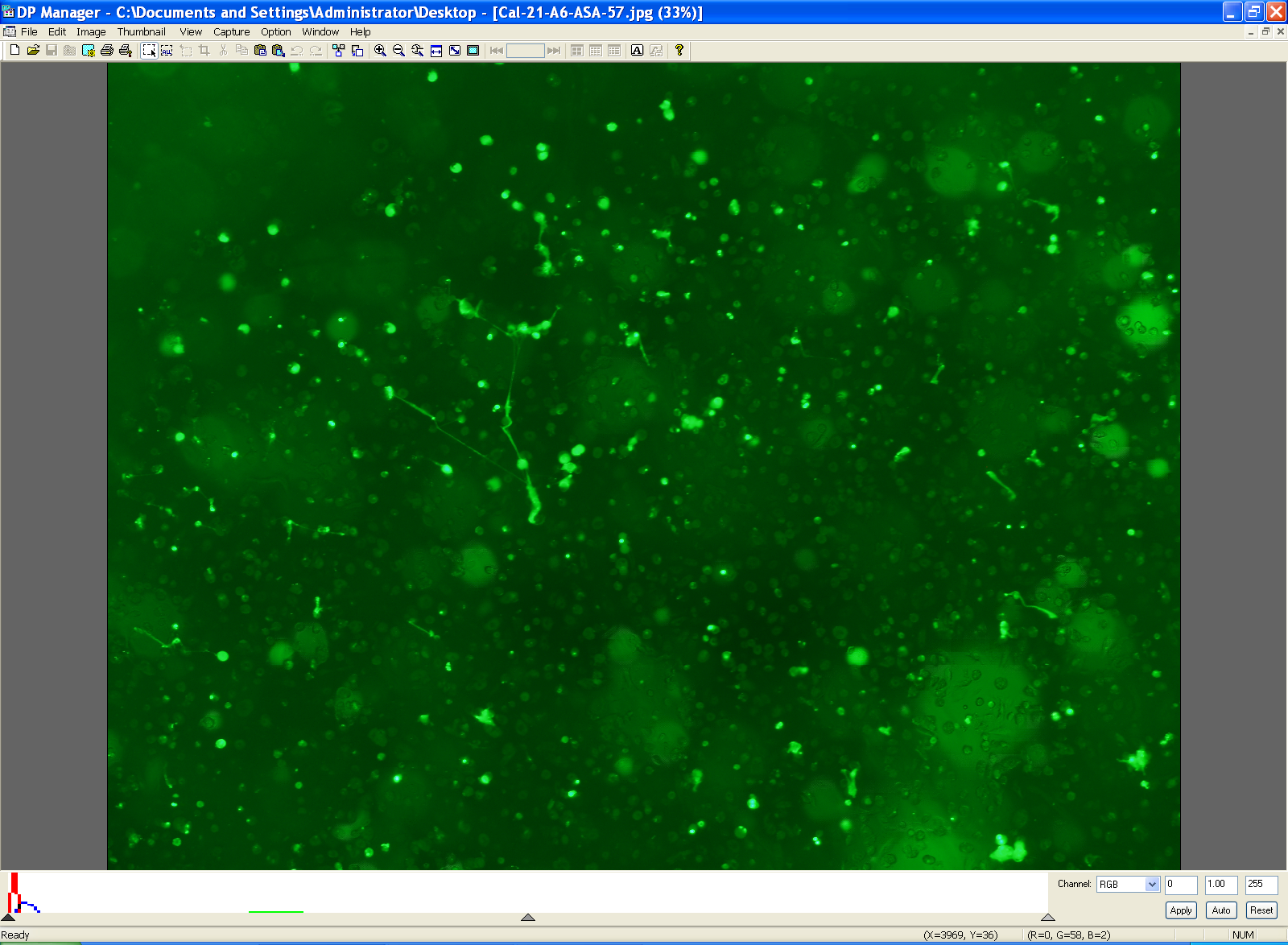
Task: Click the Crop tool icon
Action: click(x=204, y=50)
